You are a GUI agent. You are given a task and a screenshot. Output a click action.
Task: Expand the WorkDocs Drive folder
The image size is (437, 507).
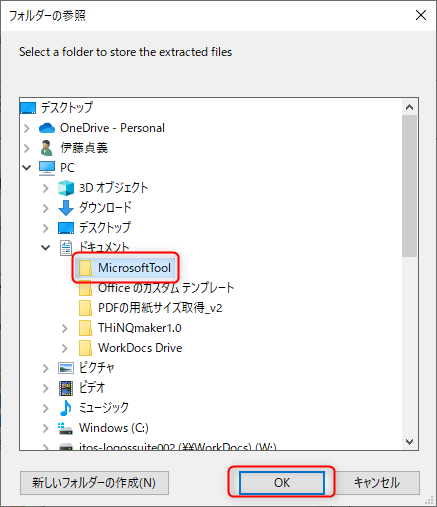[65, 348]
